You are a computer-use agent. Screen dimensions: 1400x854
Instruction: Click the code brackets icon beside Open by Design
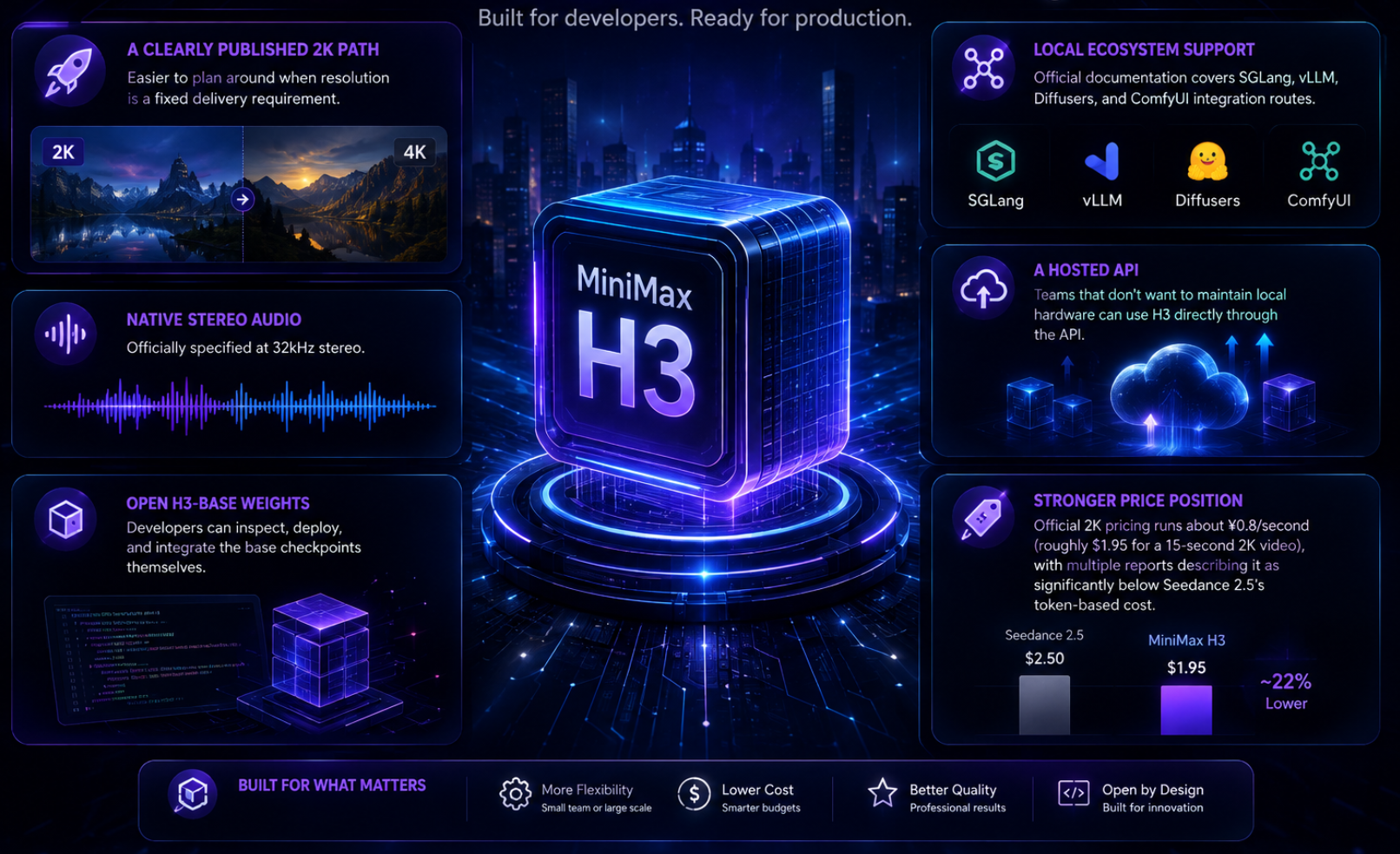[1073, 793]
